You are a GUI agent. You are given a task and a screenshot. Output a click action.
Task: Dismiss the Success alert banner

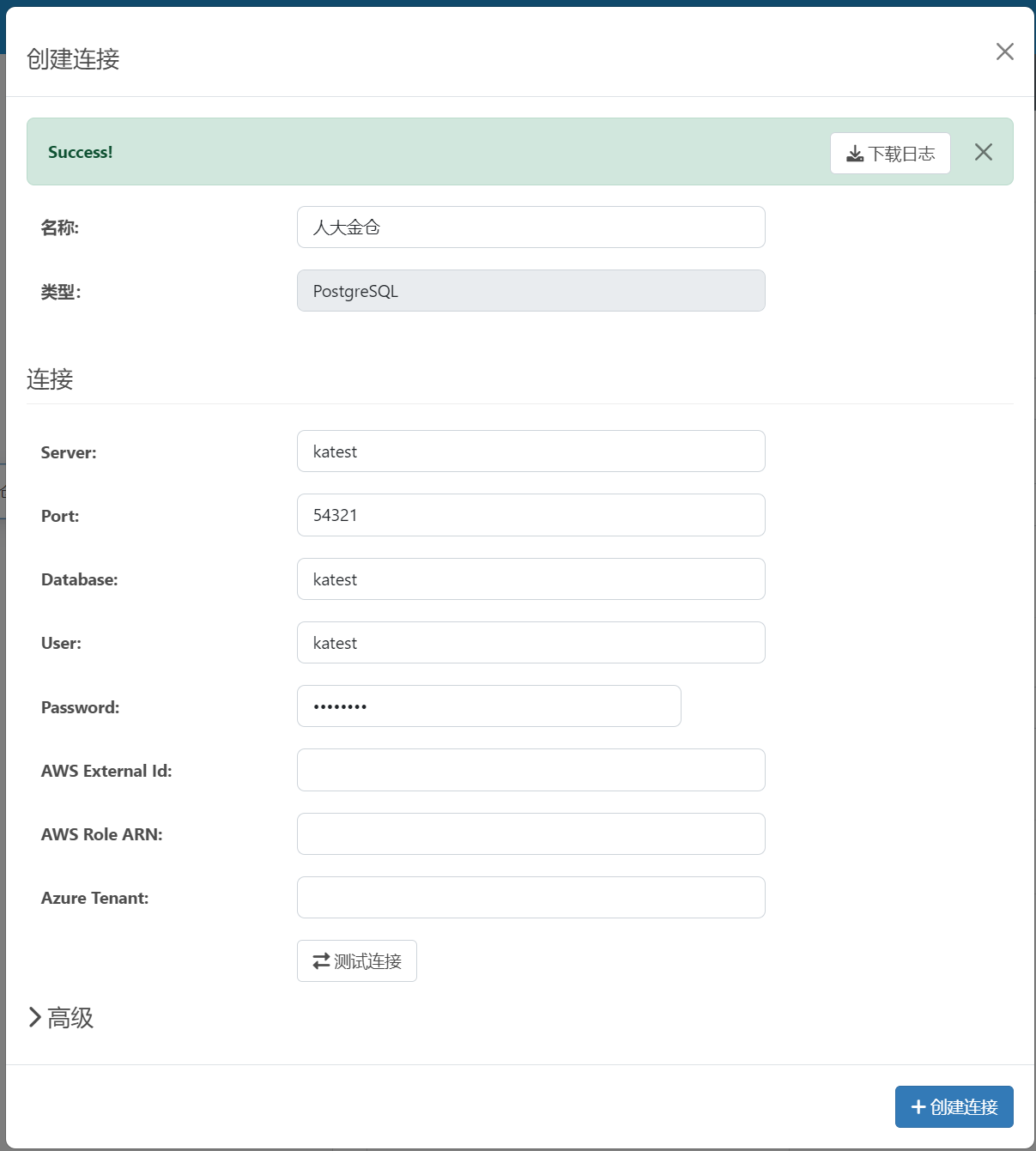[984, 152]
